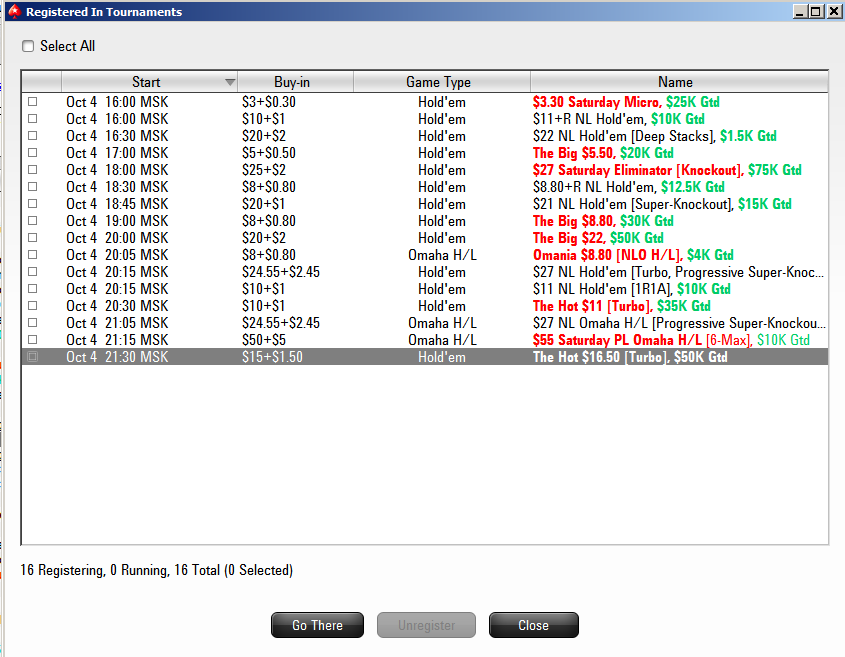Check the $3.30 Saturday Micro tournament row box
Image resolution: width=845 pixels, height=657 pixels.
33,101
